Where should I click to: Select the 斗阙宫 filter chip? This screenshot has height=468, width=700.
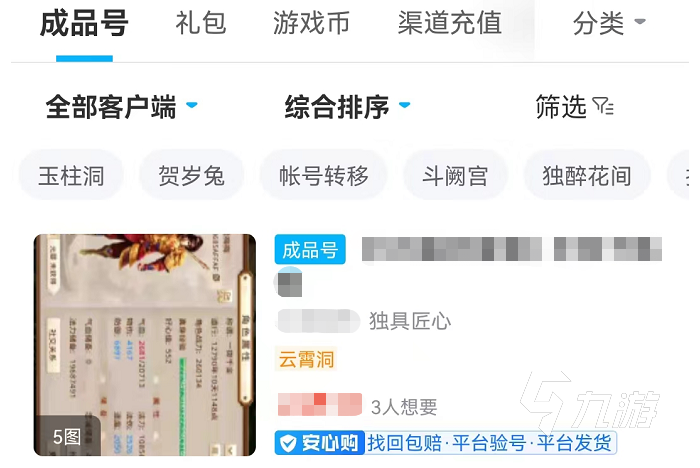point(455,175)
